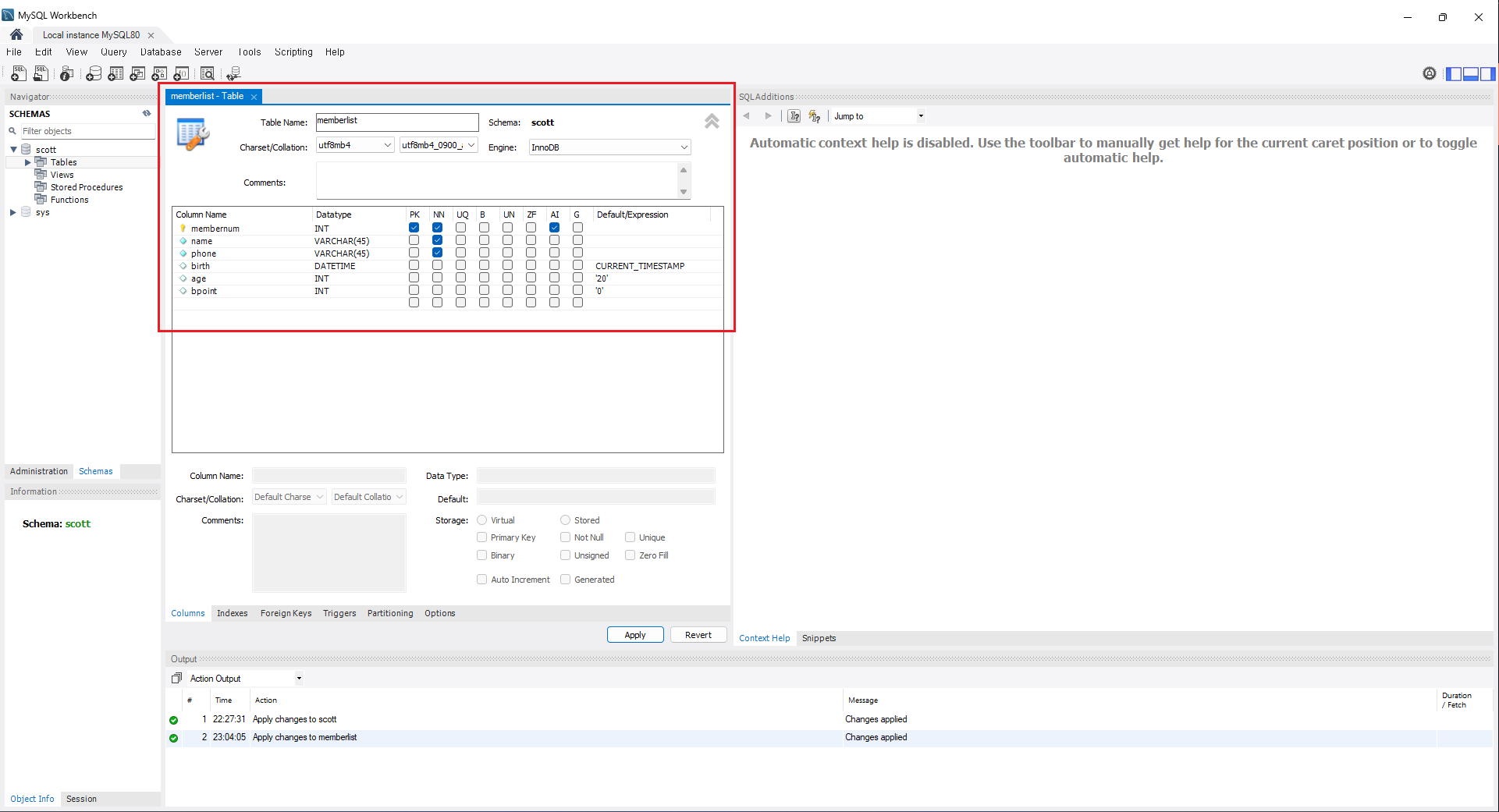Screen dimensions: 1499x812
Task: Switch to the Indexes tab
Action: (x=232, y=613)
